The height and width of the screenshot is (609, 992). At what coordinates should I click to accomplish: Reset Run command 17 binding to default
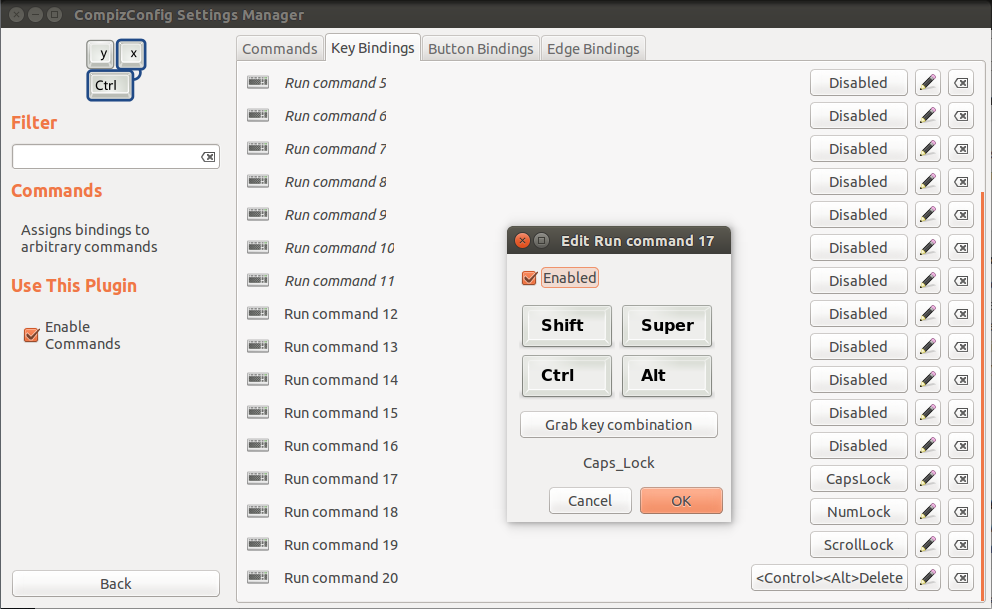(961, 479)
